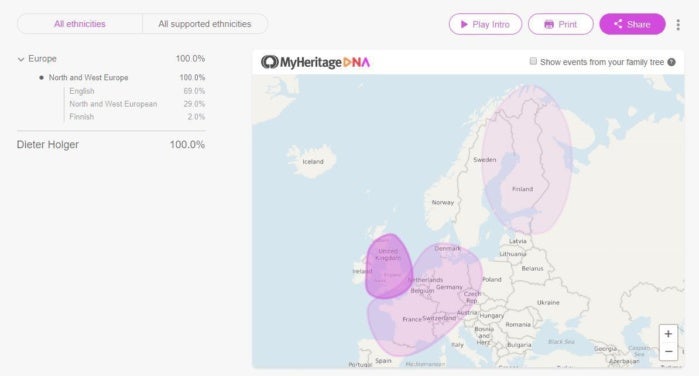Click the MyHeritage DNA logo

pos(316,62)
